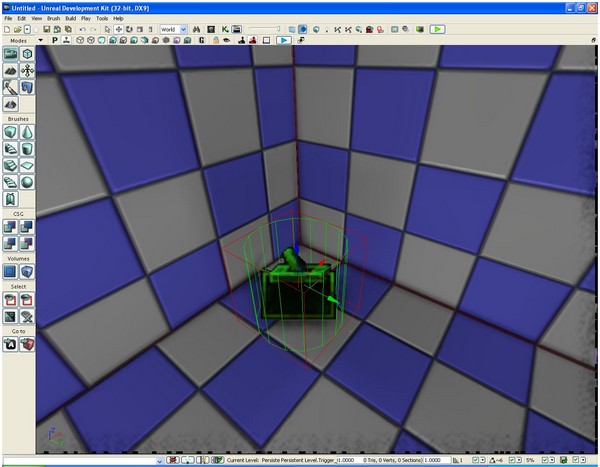600x467 pixels.
Task: Open UnrealKismet with the K icon
Action: [x=225, y=29]
